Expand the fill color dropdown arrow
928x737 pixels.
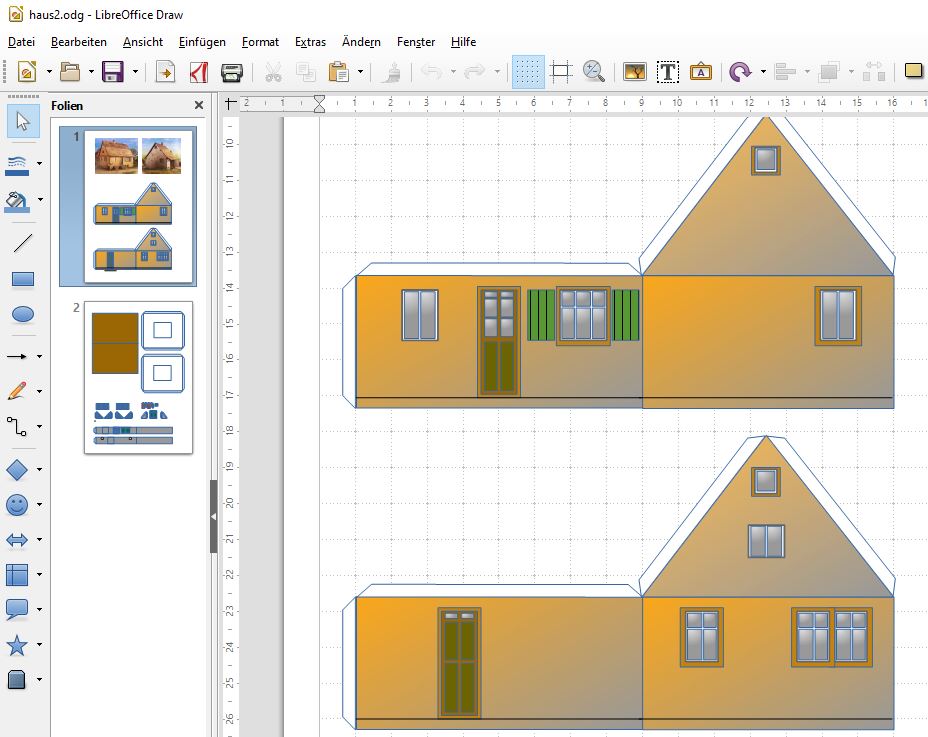tap(40, 199)
